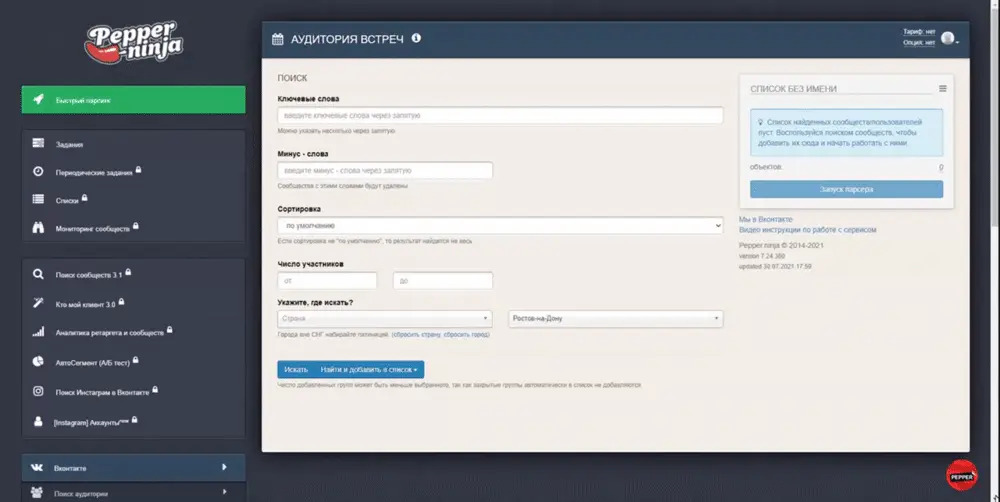Click the lock icon beside Списки
The width and height of the screenshot is (1000, 502).
click(84, 198)
